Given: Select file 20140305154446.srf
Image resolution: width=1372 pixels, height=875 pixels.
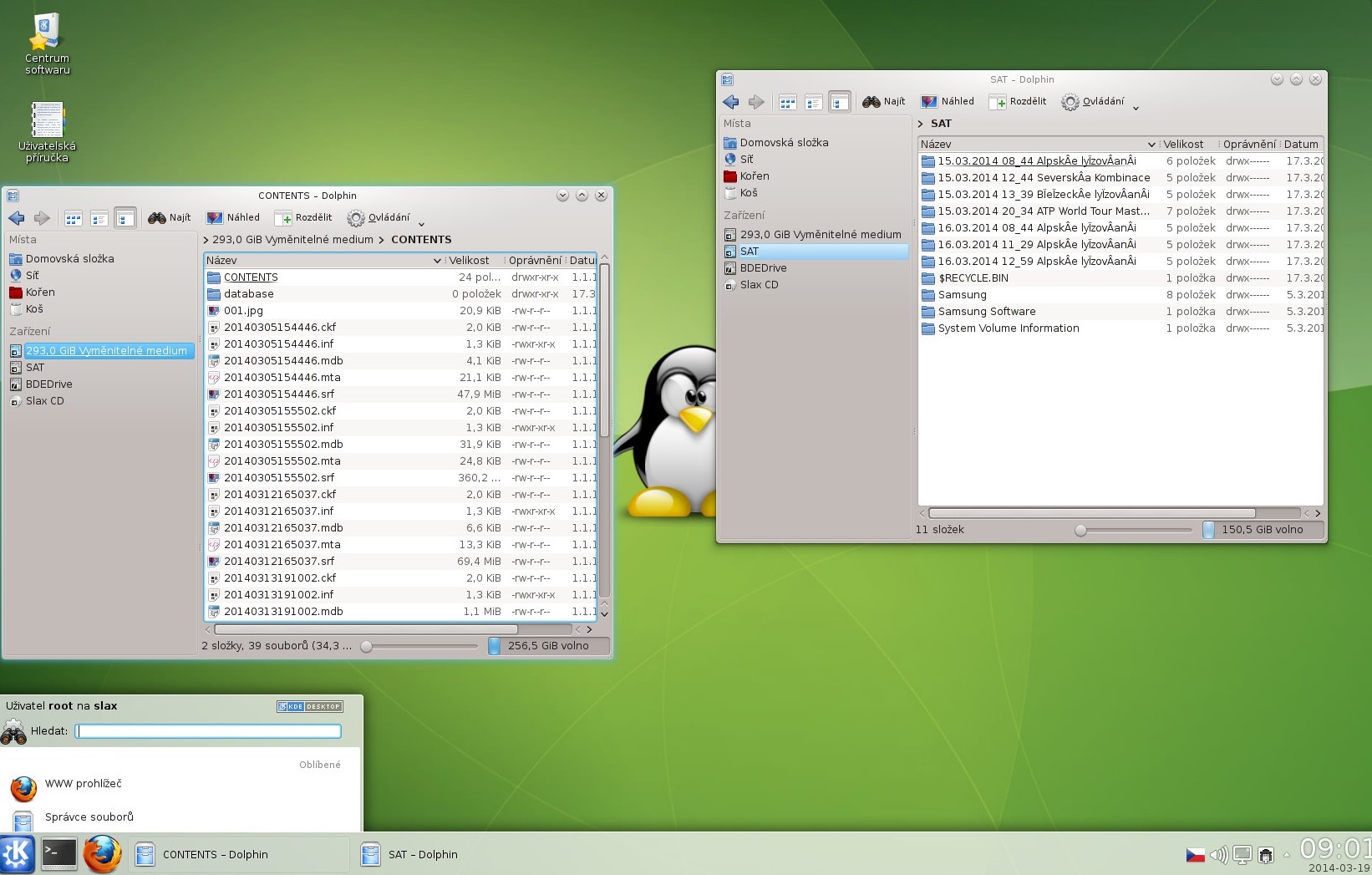Looking at the screenshot, I should pos(279,394).
